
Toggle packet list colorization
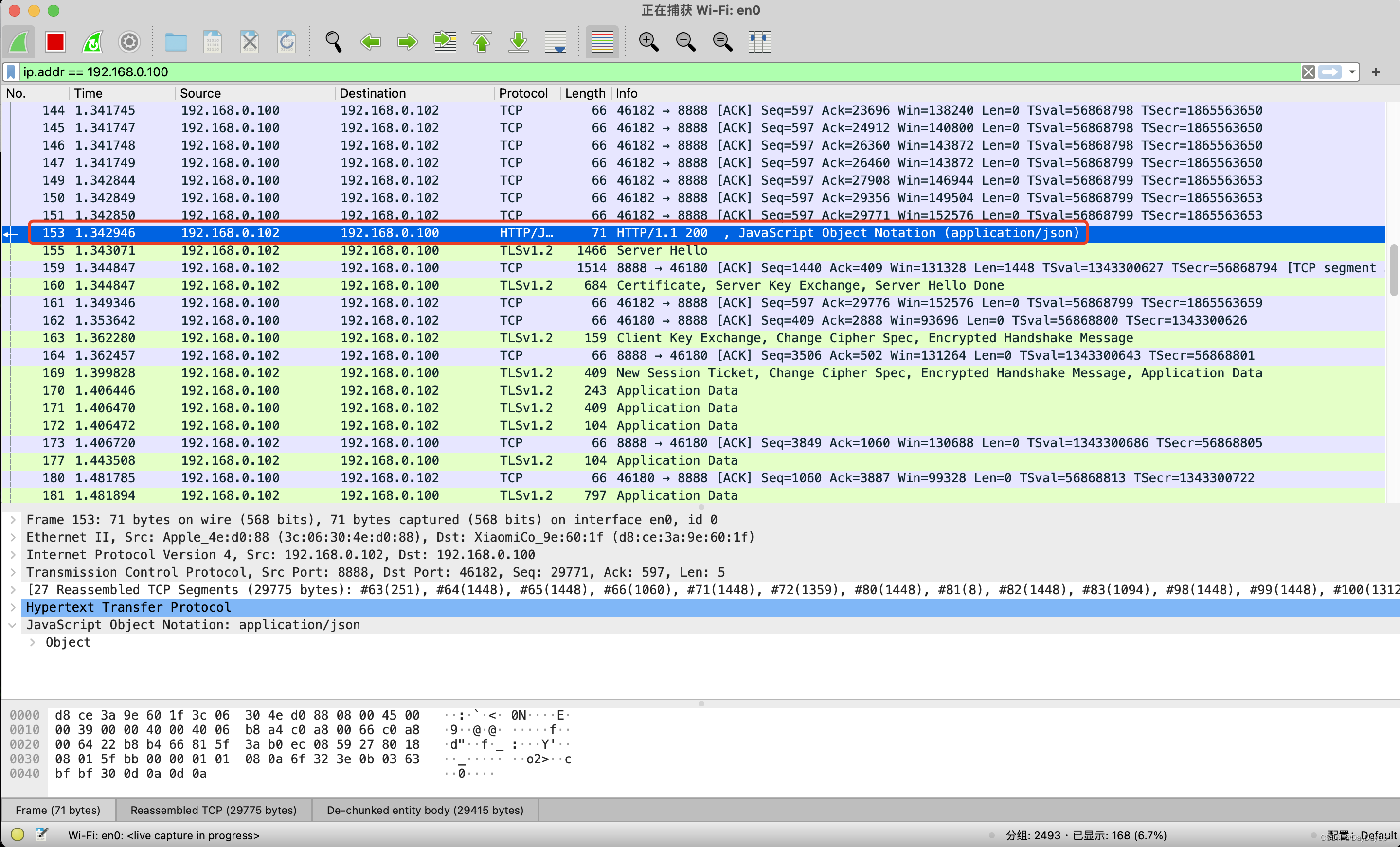coord(602,42)
